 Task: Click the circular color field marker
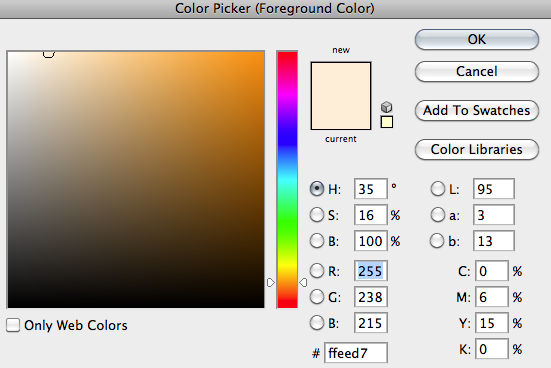[x=48, y=53]
